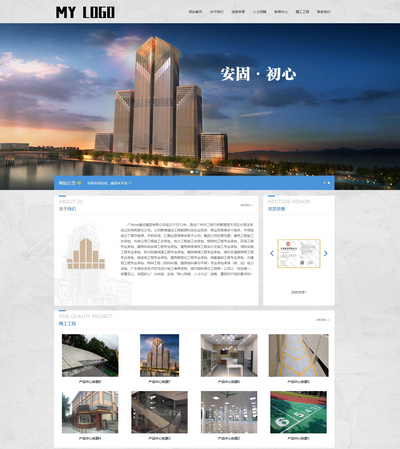
Task: Click the APTITUDE HONOR English title
Action: [x=289, y=202]
